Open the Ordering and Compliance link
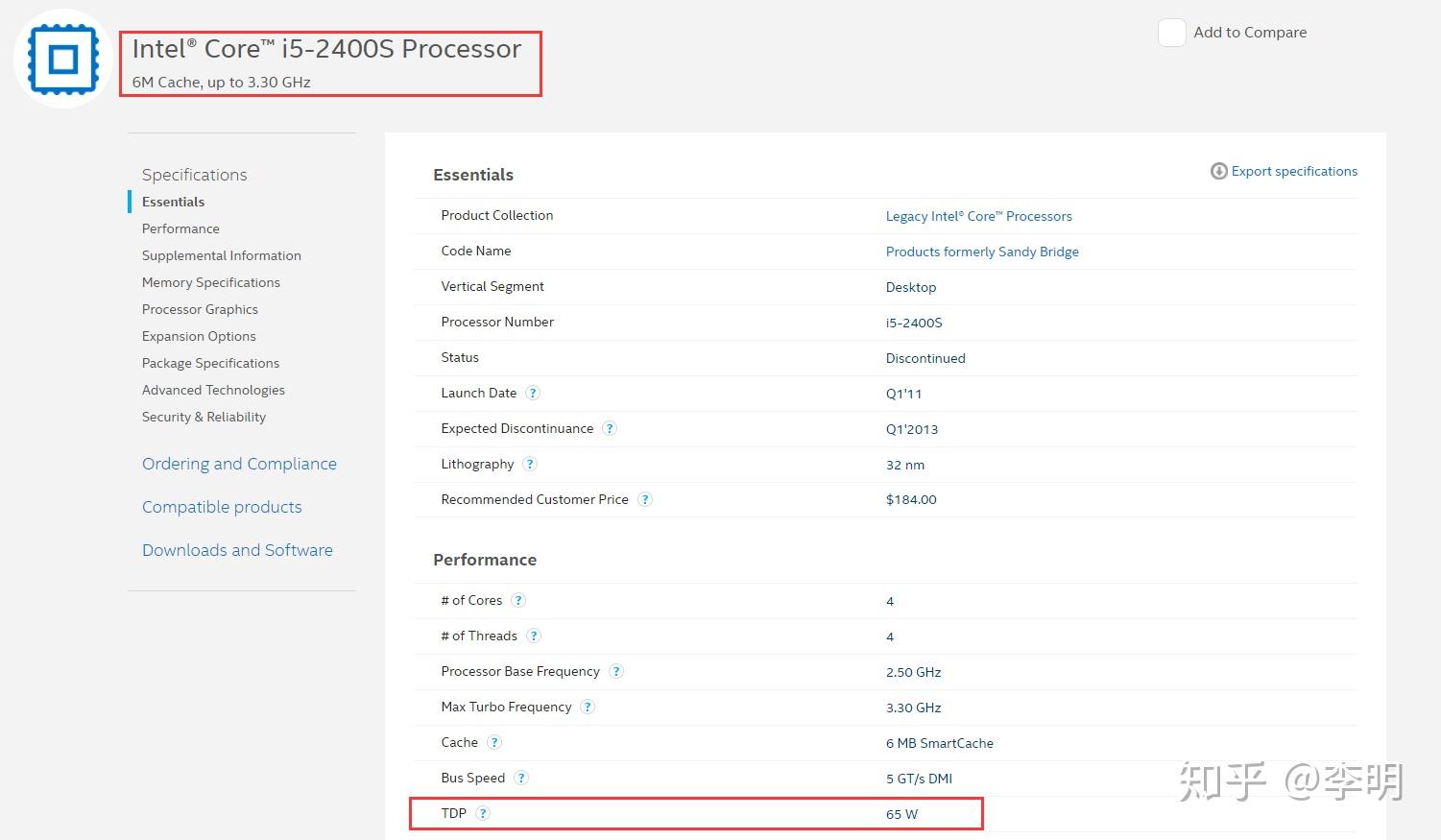The width and height of the screenshot is (1441, 840). tap(239, 464)
